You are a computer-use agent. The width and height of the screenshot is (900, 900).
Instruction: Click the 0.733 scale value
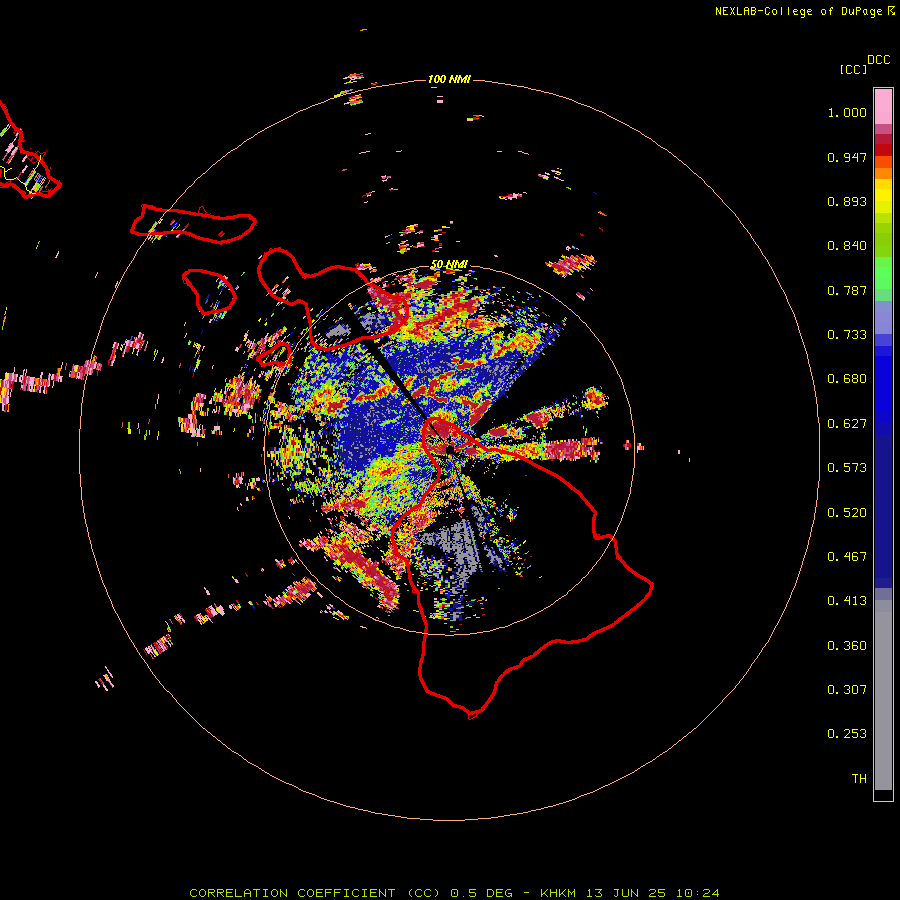(x=847, y=335)
